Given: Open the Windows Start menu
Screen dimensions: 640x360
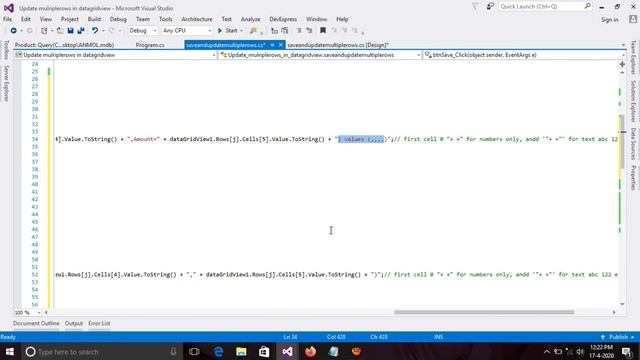Looking at the screenshot, I should point(10,351).
